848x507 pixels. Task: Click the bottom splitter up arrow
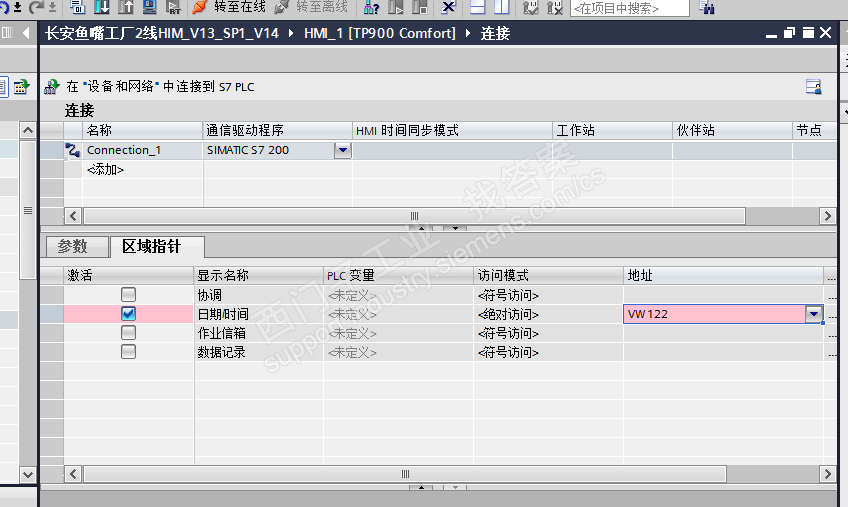(x=421, y=487)
